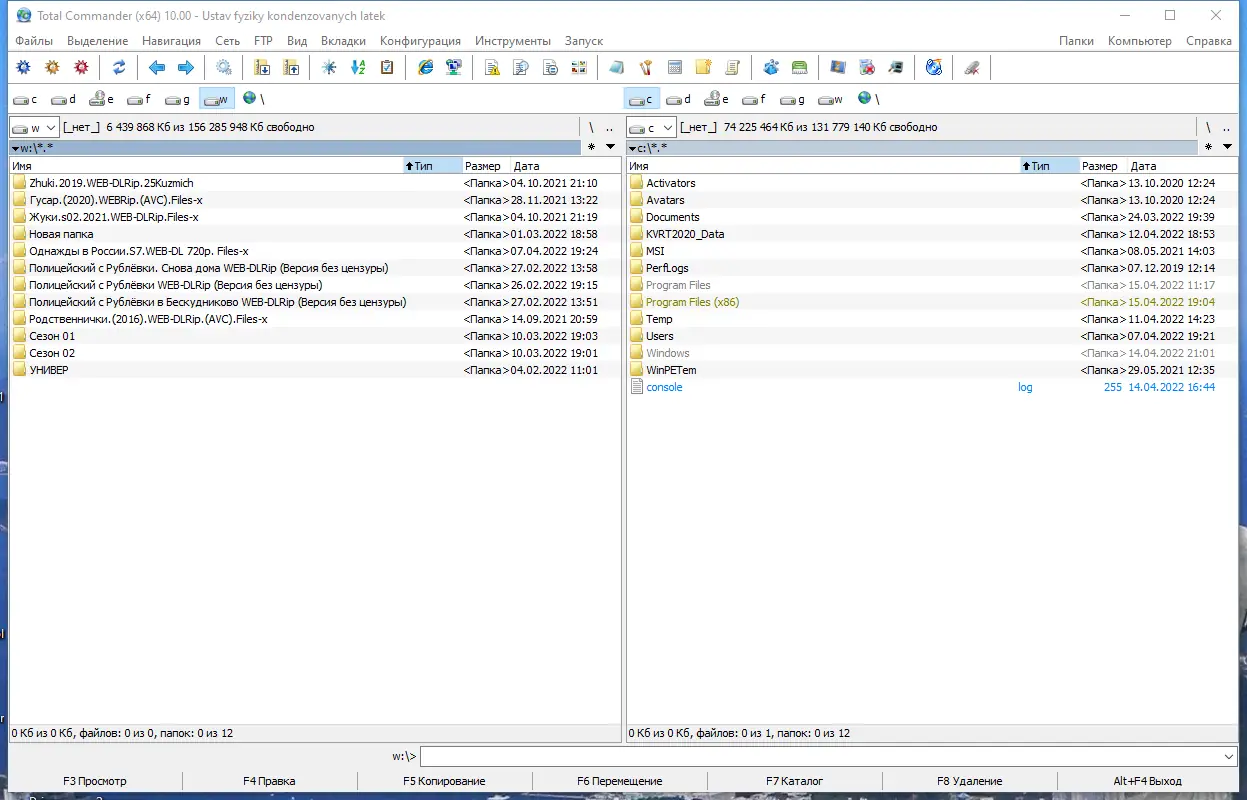This screenshot has width=1247, height=800.
Task: Click the blue asterisk star toolbar icon
Action: (x=329, y=67)
